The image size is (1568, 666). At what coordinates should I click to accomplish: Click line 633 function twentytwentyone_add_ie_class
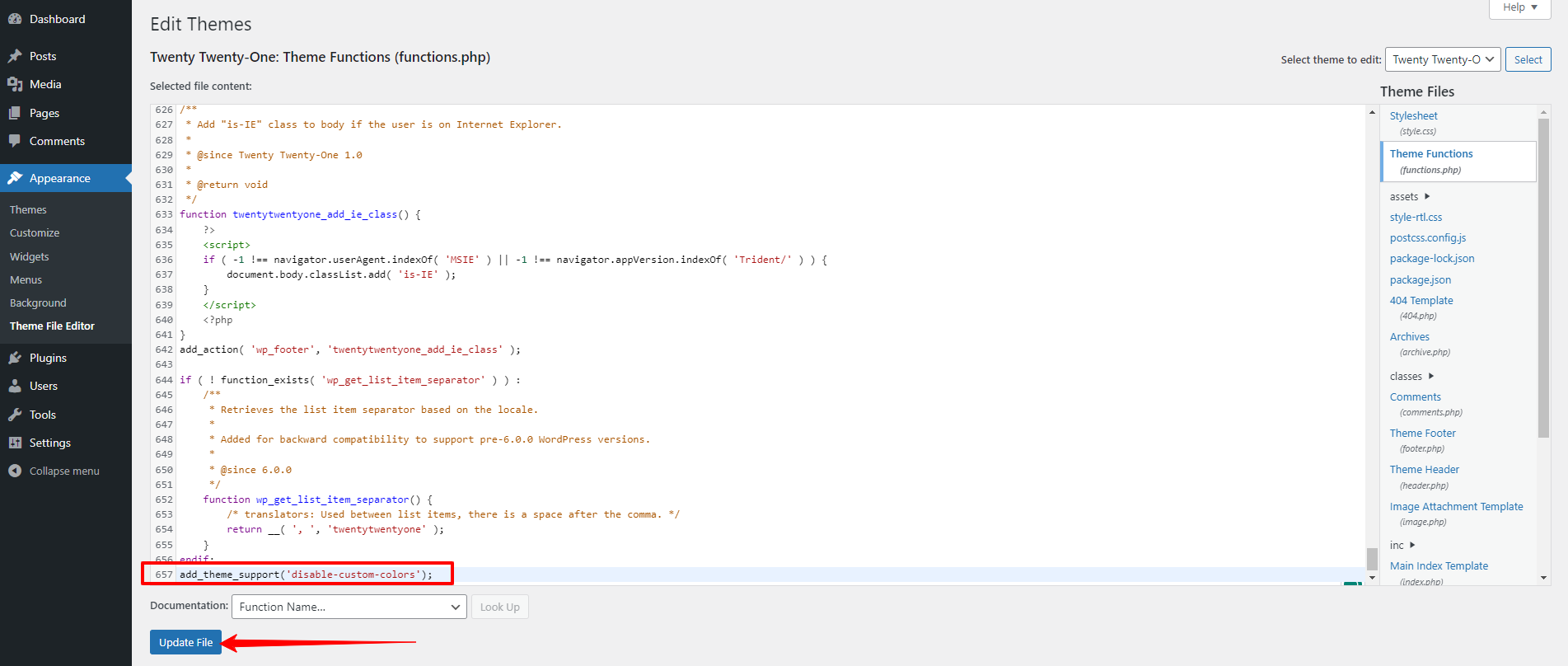click(x=300, y=214)
